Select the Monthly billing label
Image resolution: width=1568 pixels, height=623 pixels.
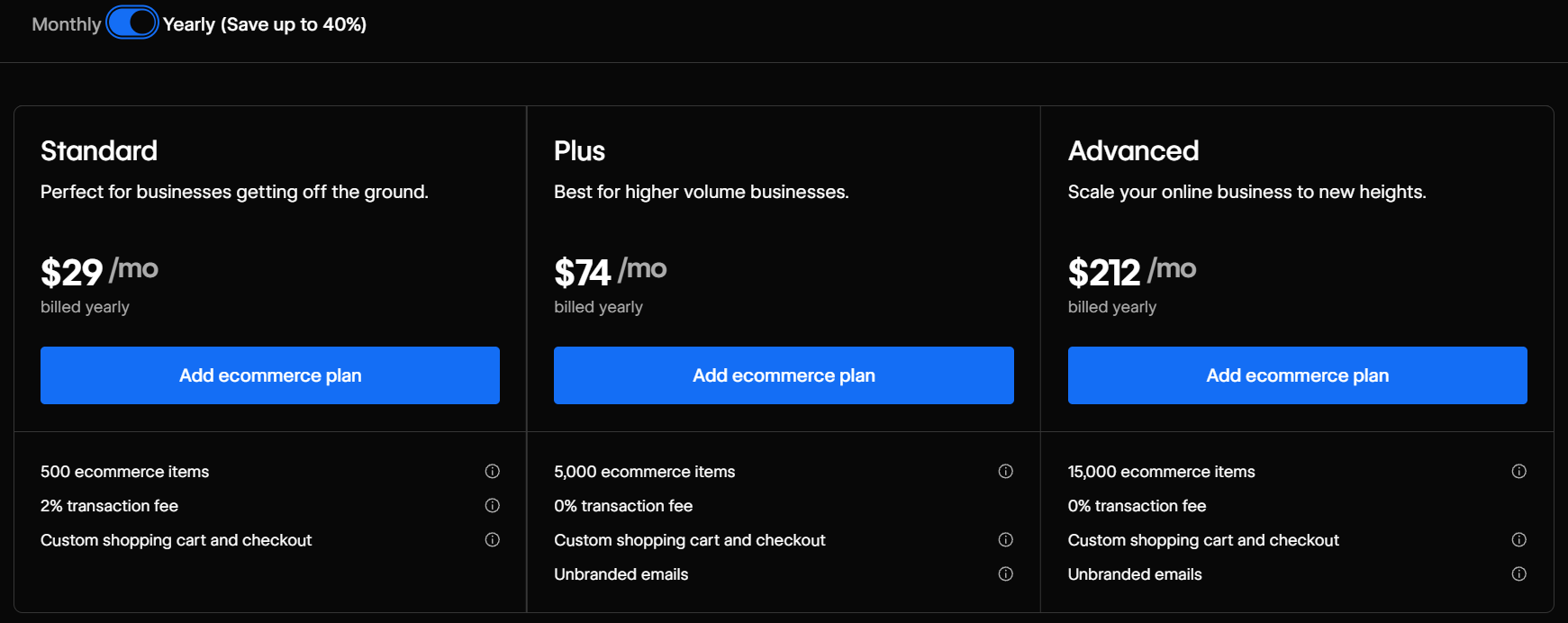pyautogui.click(x=67, y=24)
